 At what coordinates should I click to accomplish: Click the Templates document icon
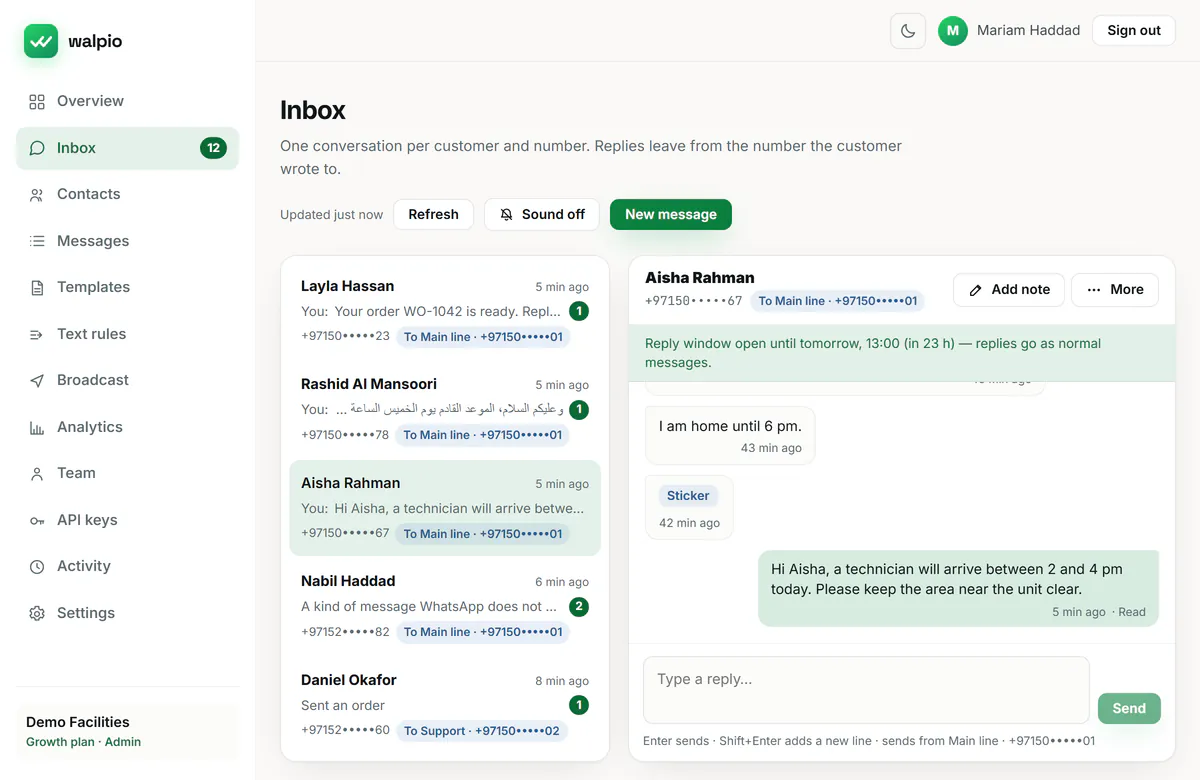[37, 288]
